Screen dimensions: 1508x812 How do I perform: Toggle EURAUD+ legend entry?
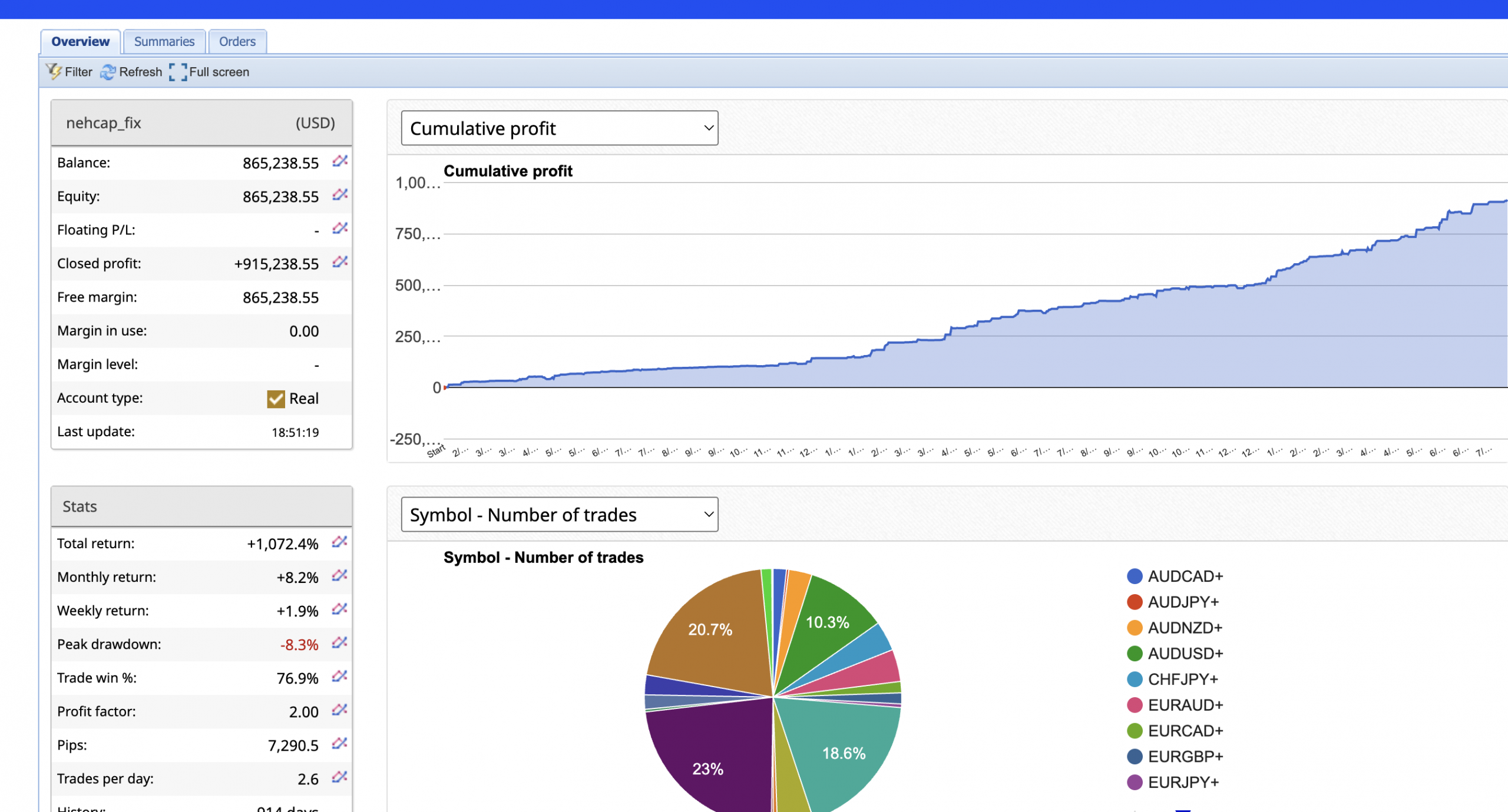(1185, 705)
